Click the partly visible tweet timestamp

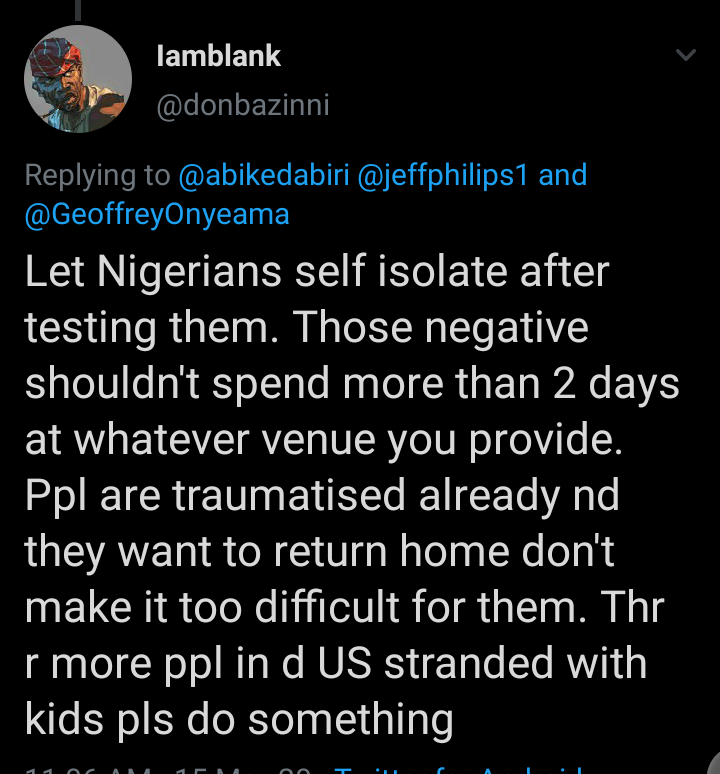[x=150, y=768]
